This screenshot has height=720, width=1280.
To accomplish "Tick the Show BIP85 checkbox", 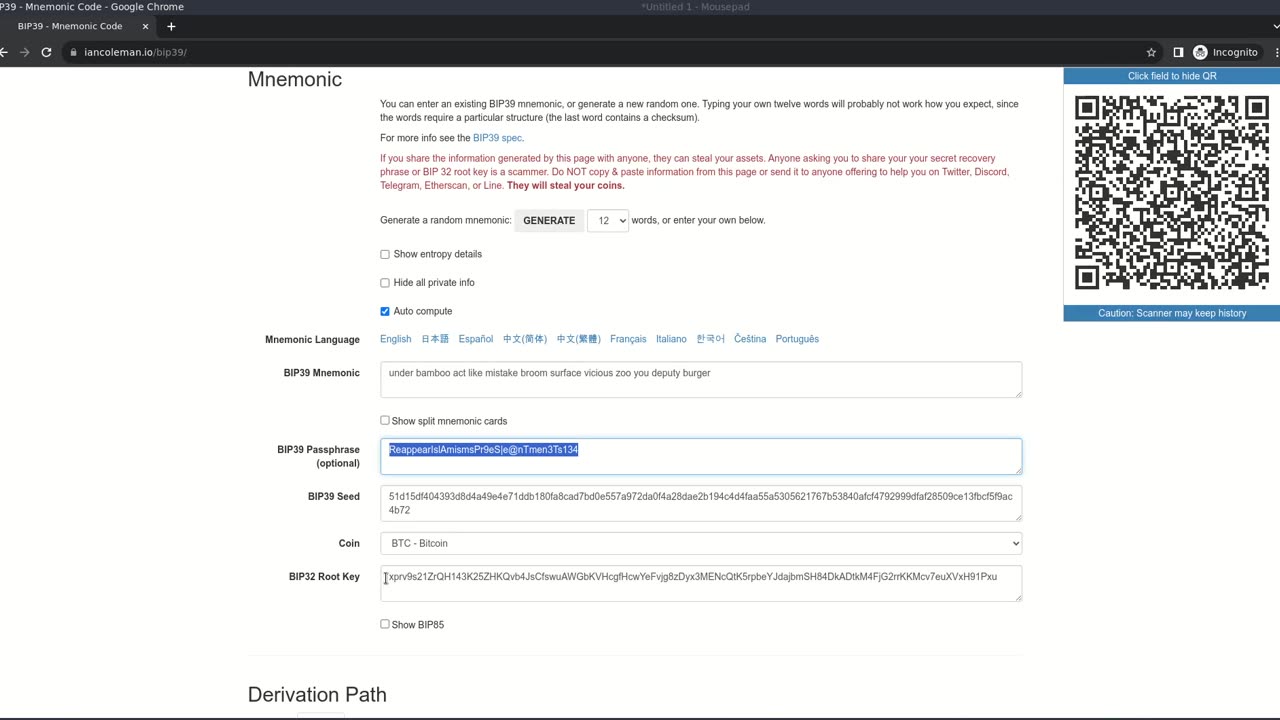I will [x=385, y=624].
